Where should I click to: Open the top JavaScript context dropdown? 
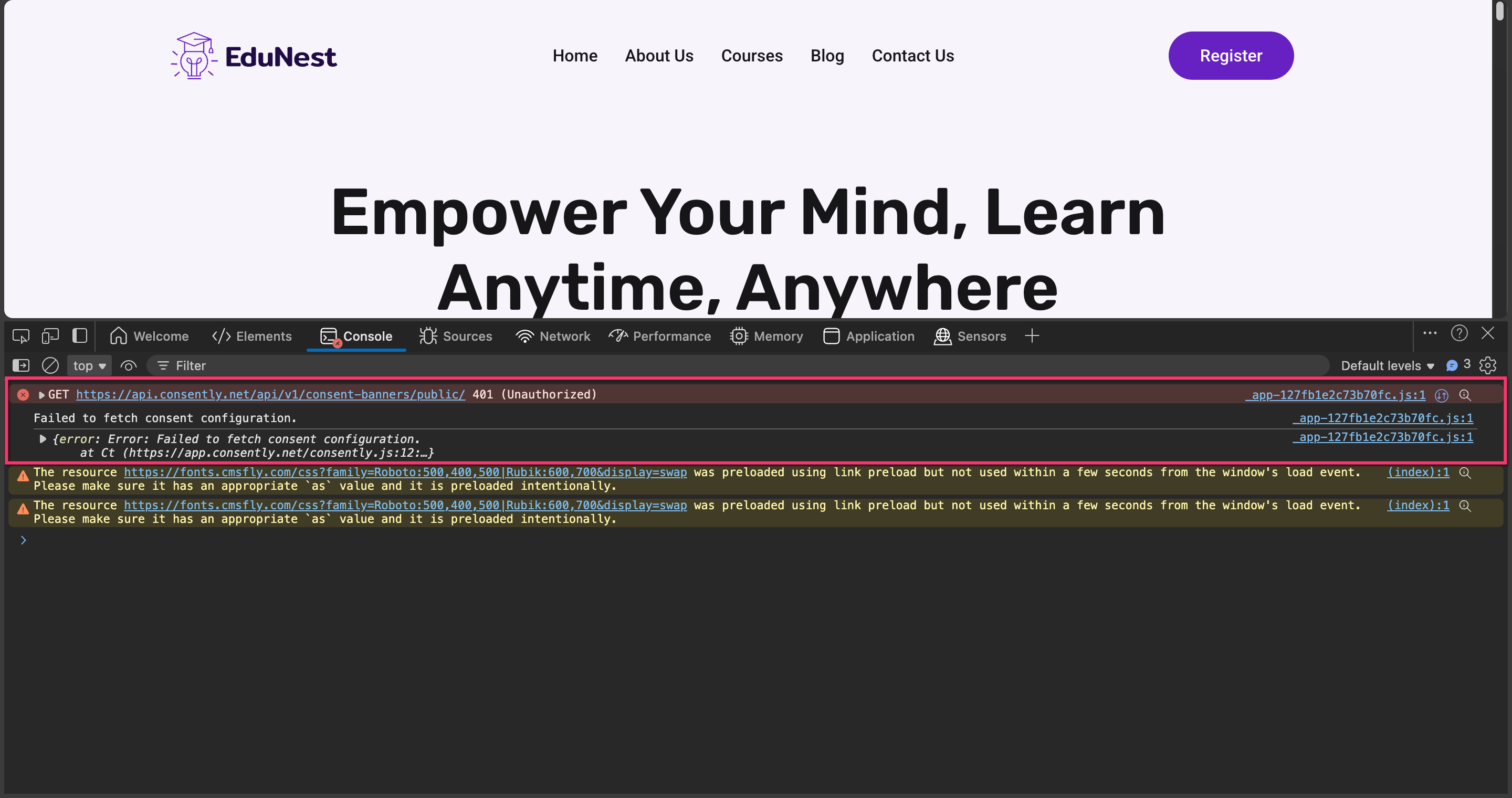point(88,365)
